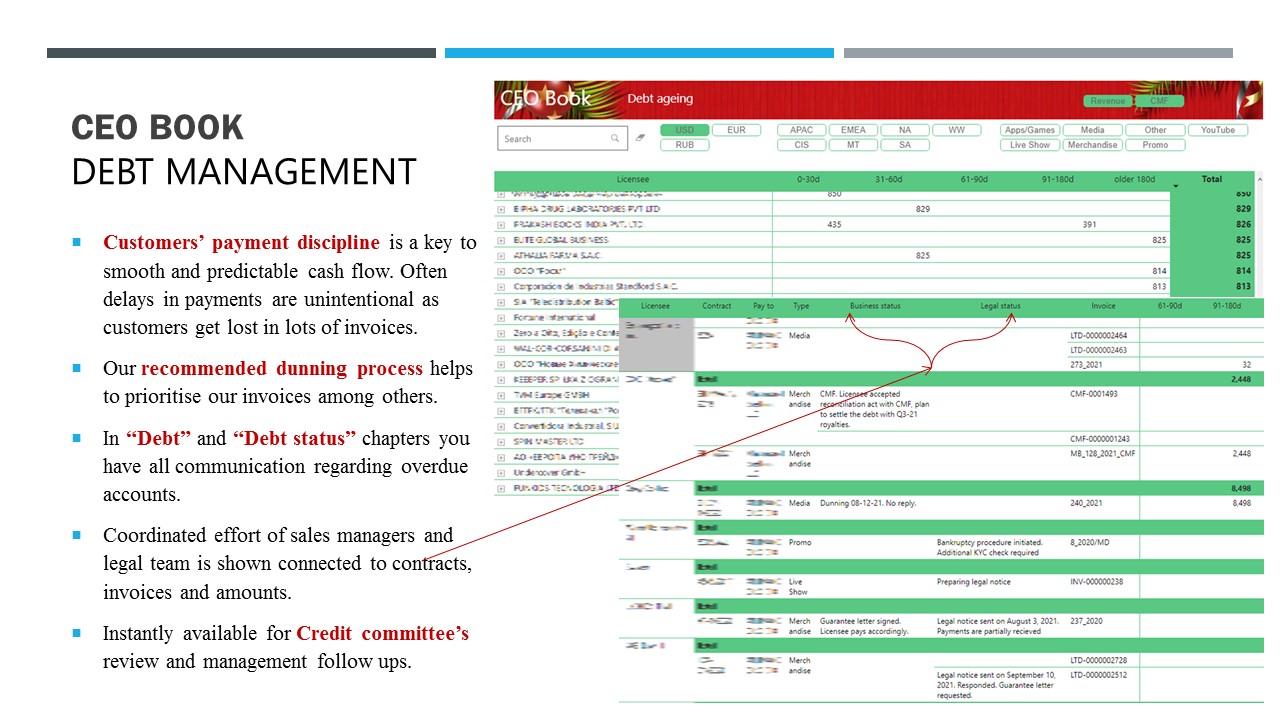The width and height of the screenshot is (1280, 720).
Task: Click the eraser clear-filters icon
Action: point(640,138)
